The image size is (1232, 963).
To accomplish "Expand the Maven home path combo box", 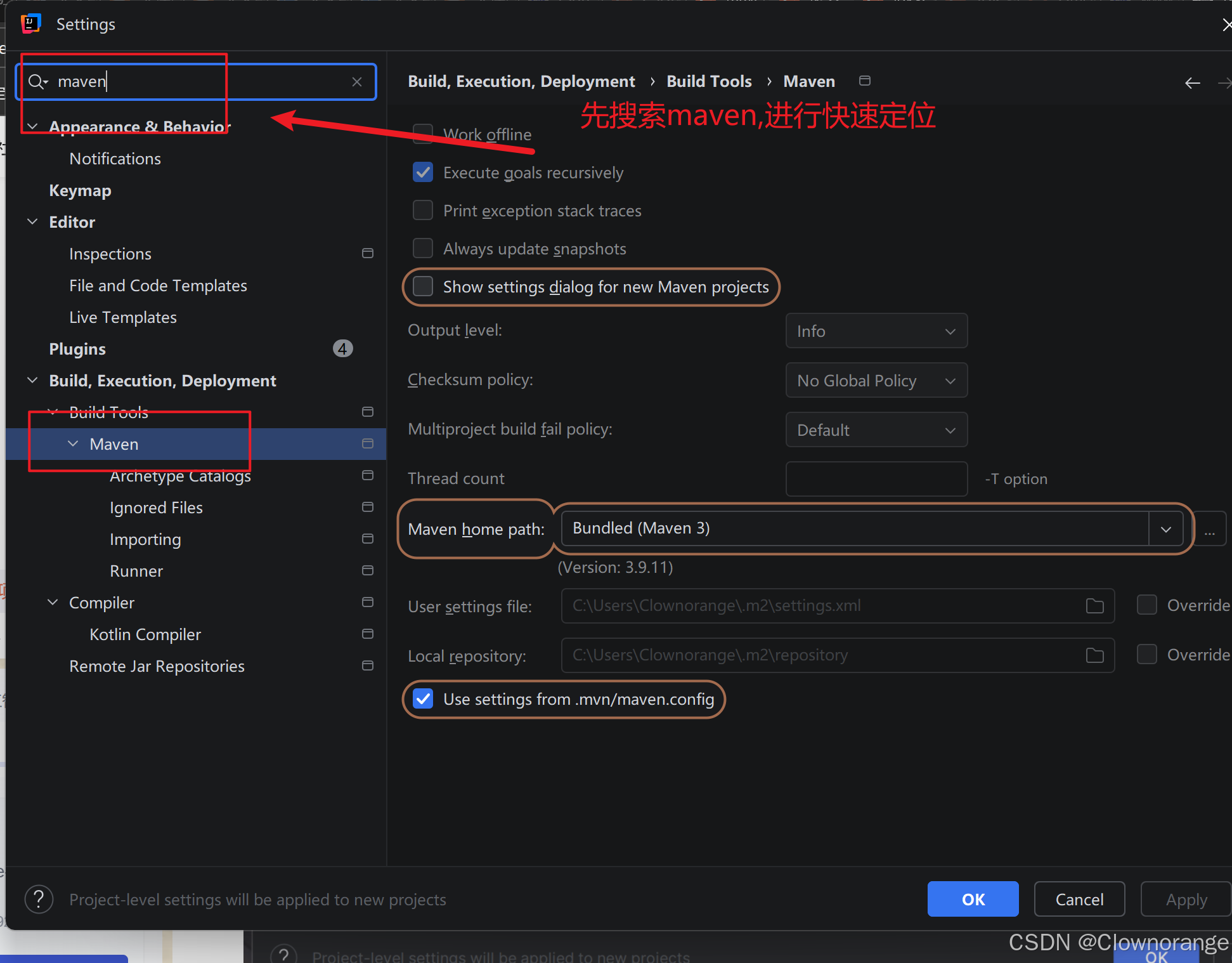I will point(1165,529).
